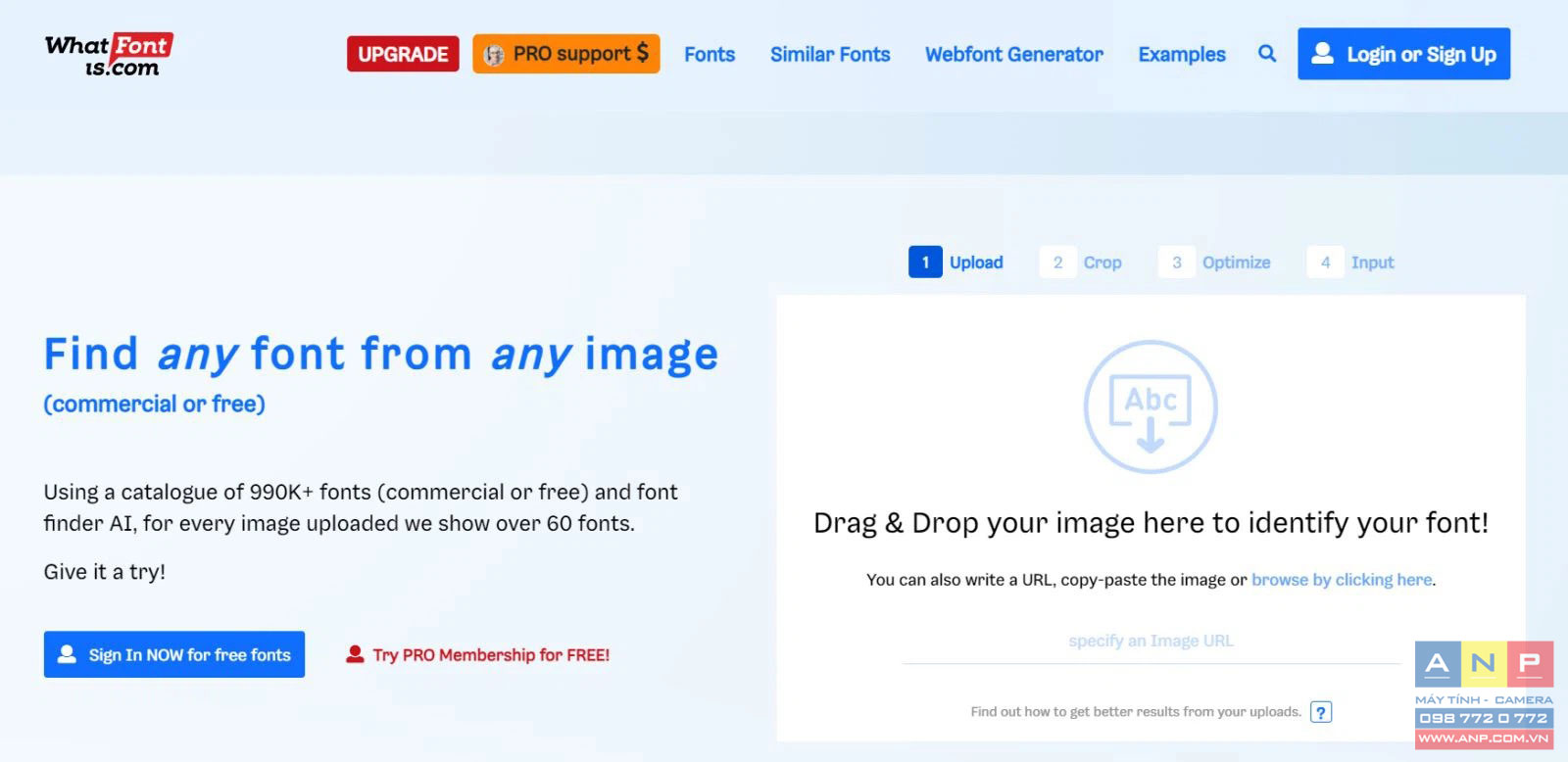This screenshot has height=762, width=1568.
Task: Click the Give it a try! text
Action: tap(105, 572)
